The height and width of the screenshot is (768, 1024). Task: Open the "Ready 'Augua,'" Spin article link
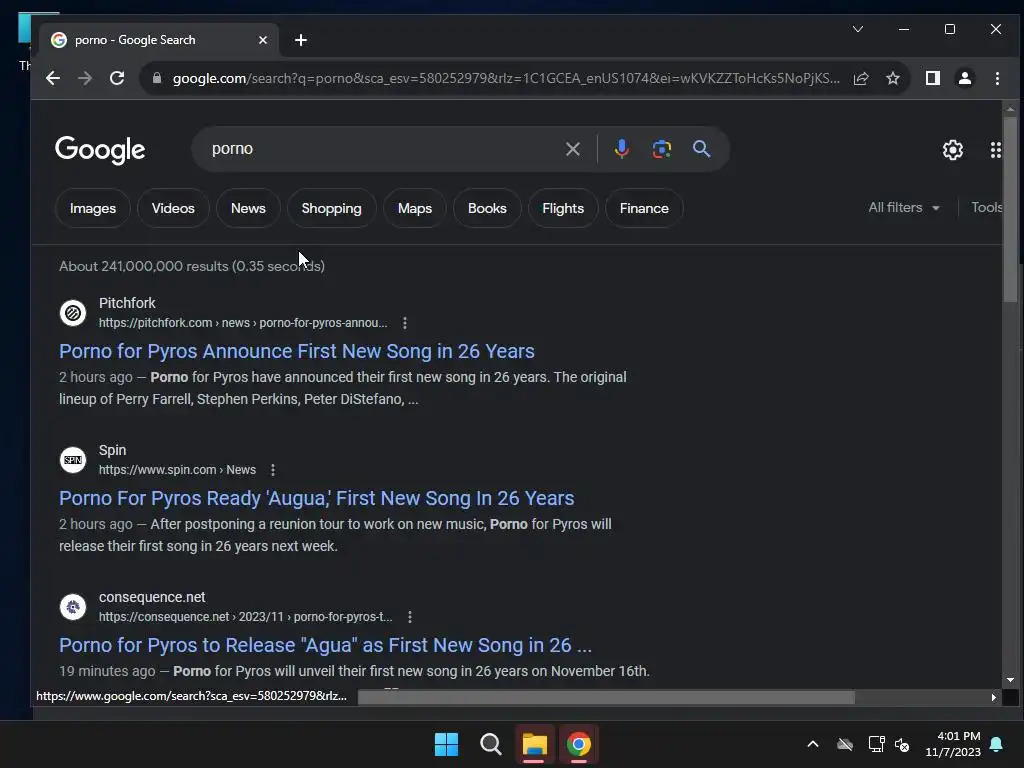(317, 498)
